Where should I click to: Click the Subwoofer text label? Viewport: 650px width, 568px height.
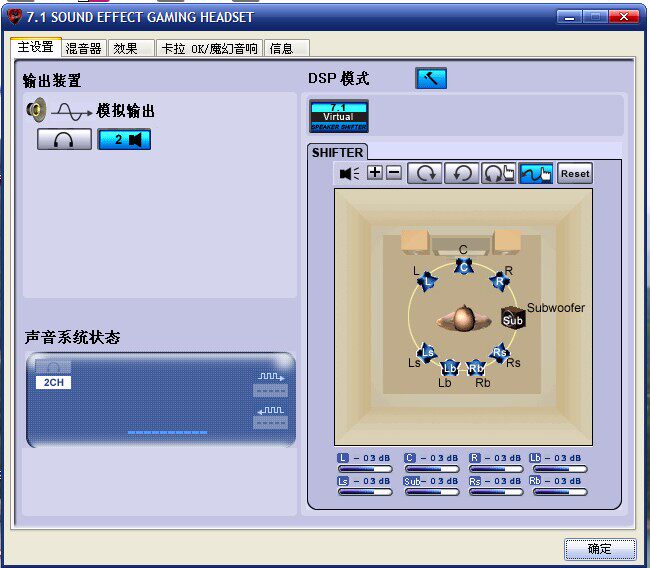click(x=556, y=308)
